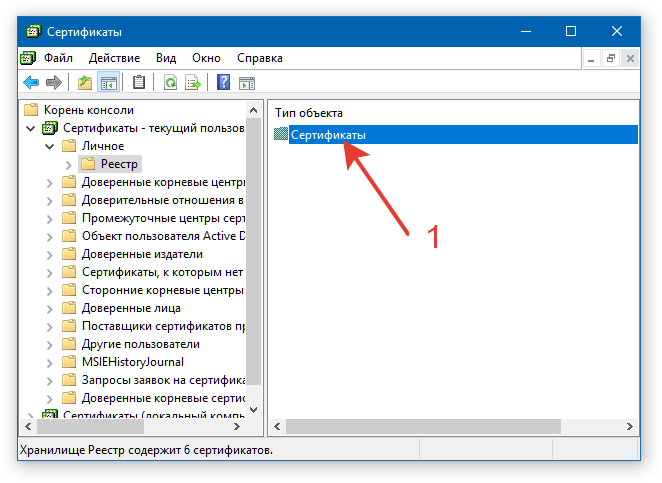
Task: Click the Up one level folder icon
Action: 85,82
